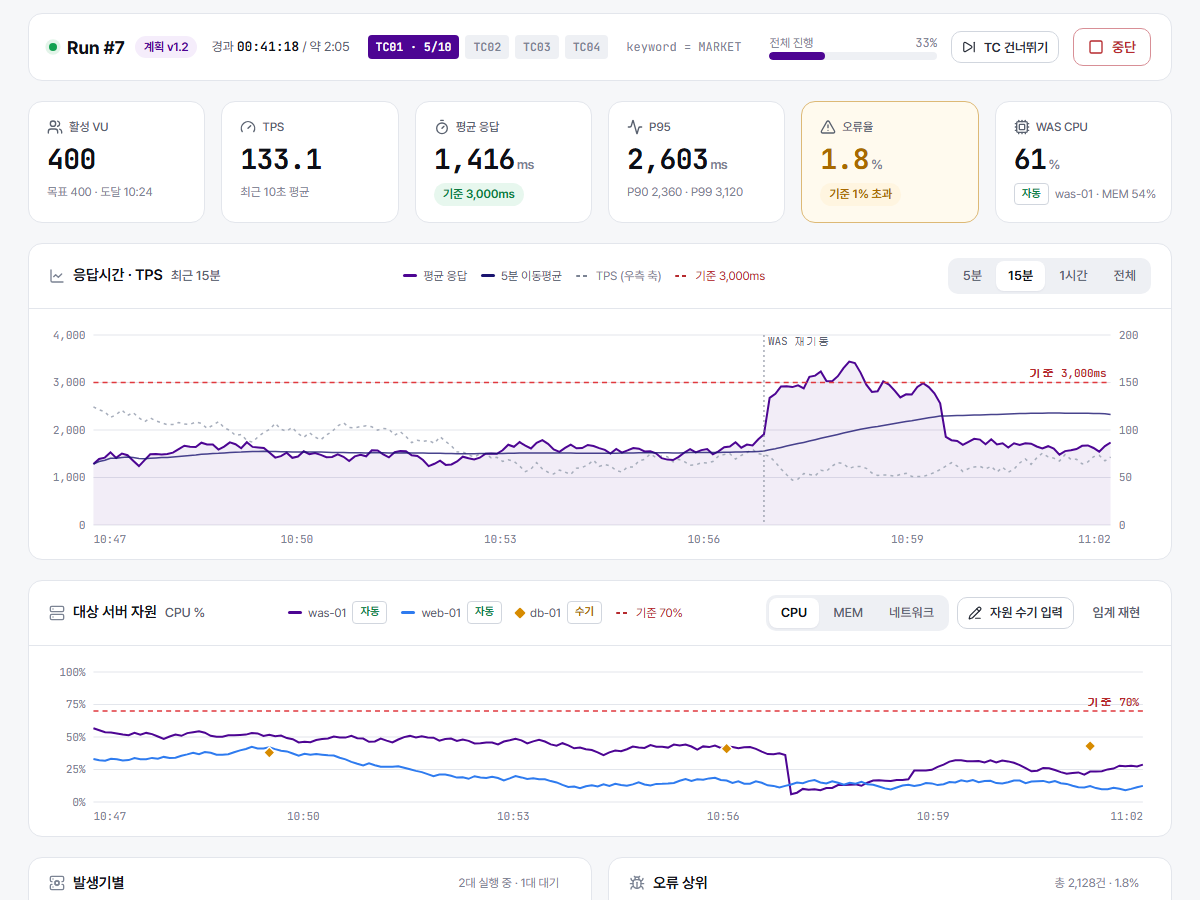
Task: Click the 최근 10초 평균 caption
Action: coord(275,192)
